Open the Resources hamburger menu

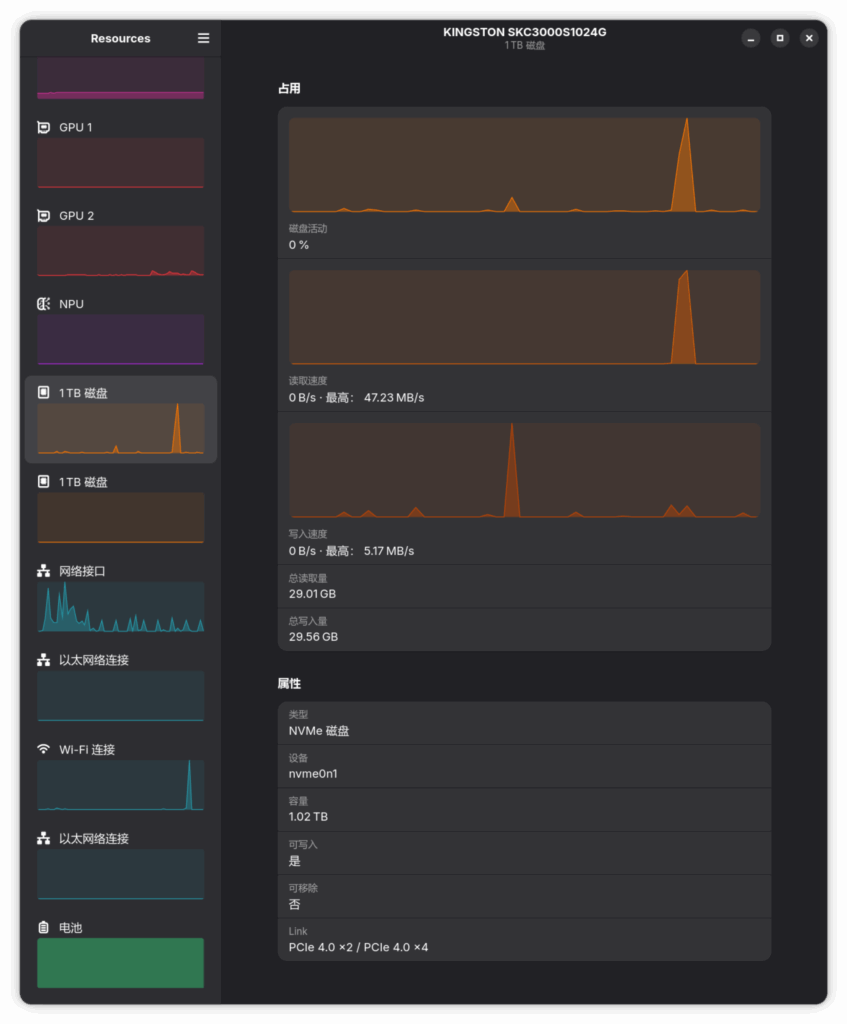point(203,38)
